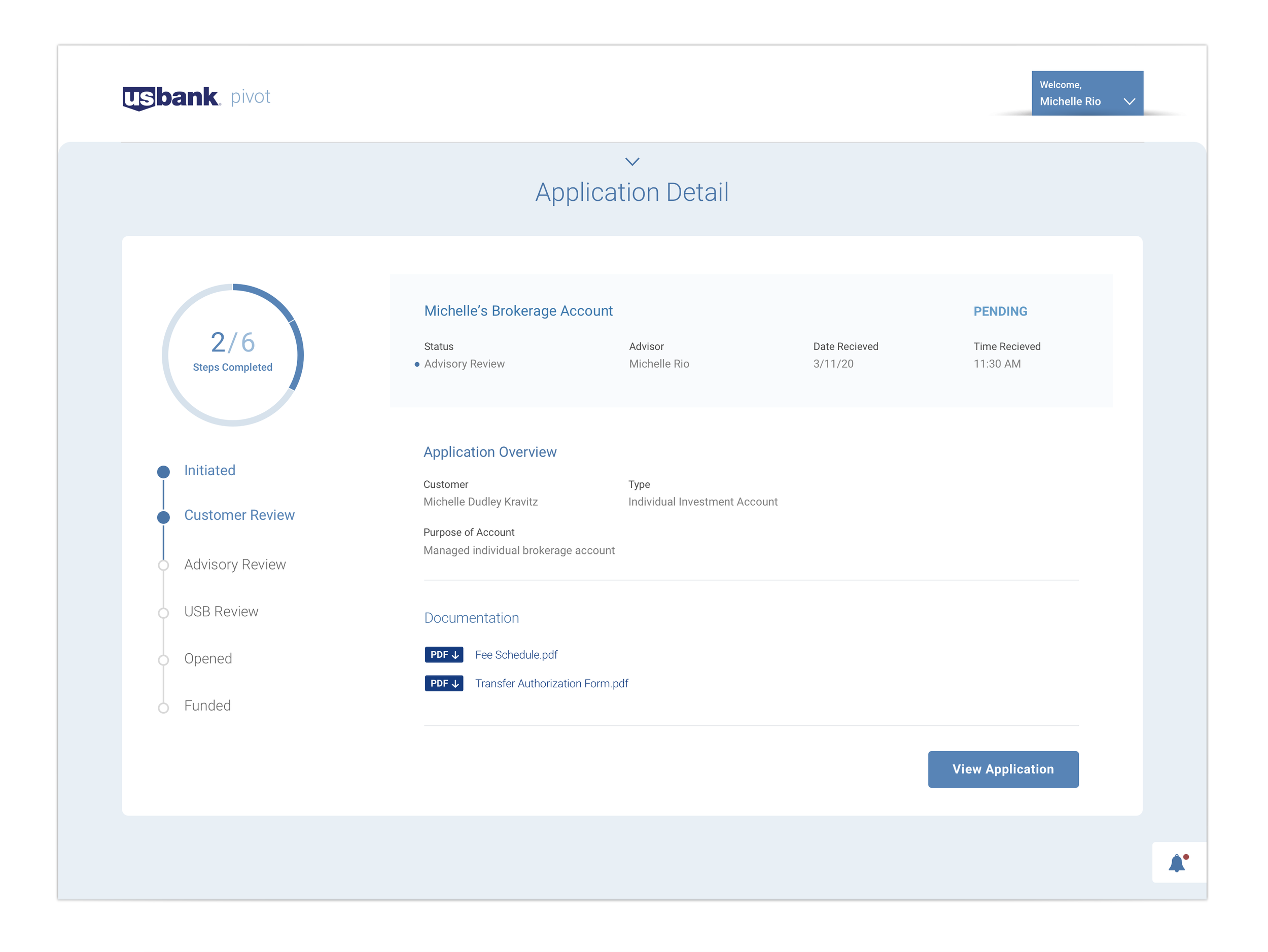Open the Fee Schedule.pdf link

(516, 655)
